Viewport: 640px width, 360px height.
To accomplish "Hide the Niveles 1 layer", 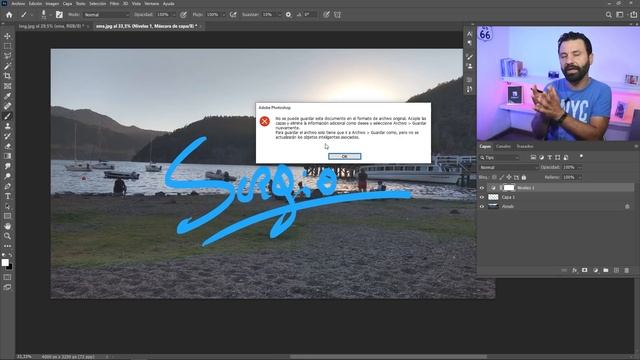I will (x=482, y=188).
